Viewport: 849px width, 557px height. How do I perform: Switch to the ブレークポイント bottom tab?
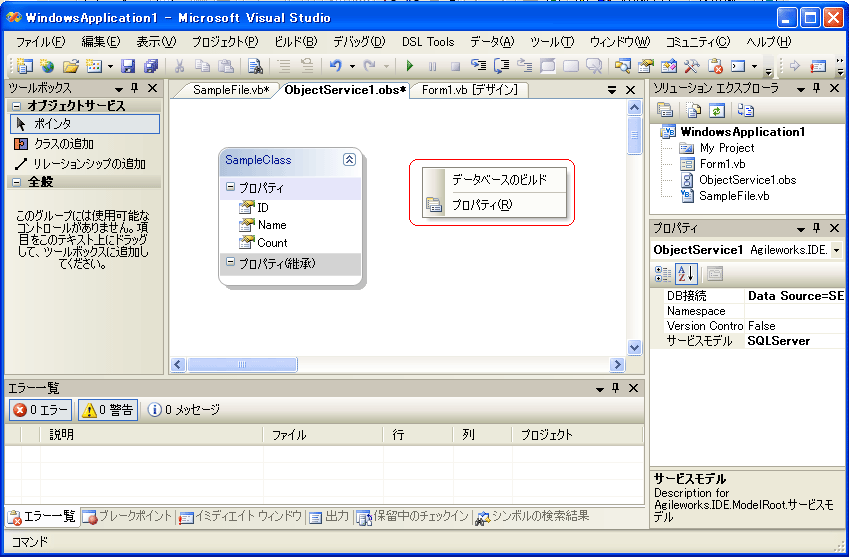[x=127, y=517]
